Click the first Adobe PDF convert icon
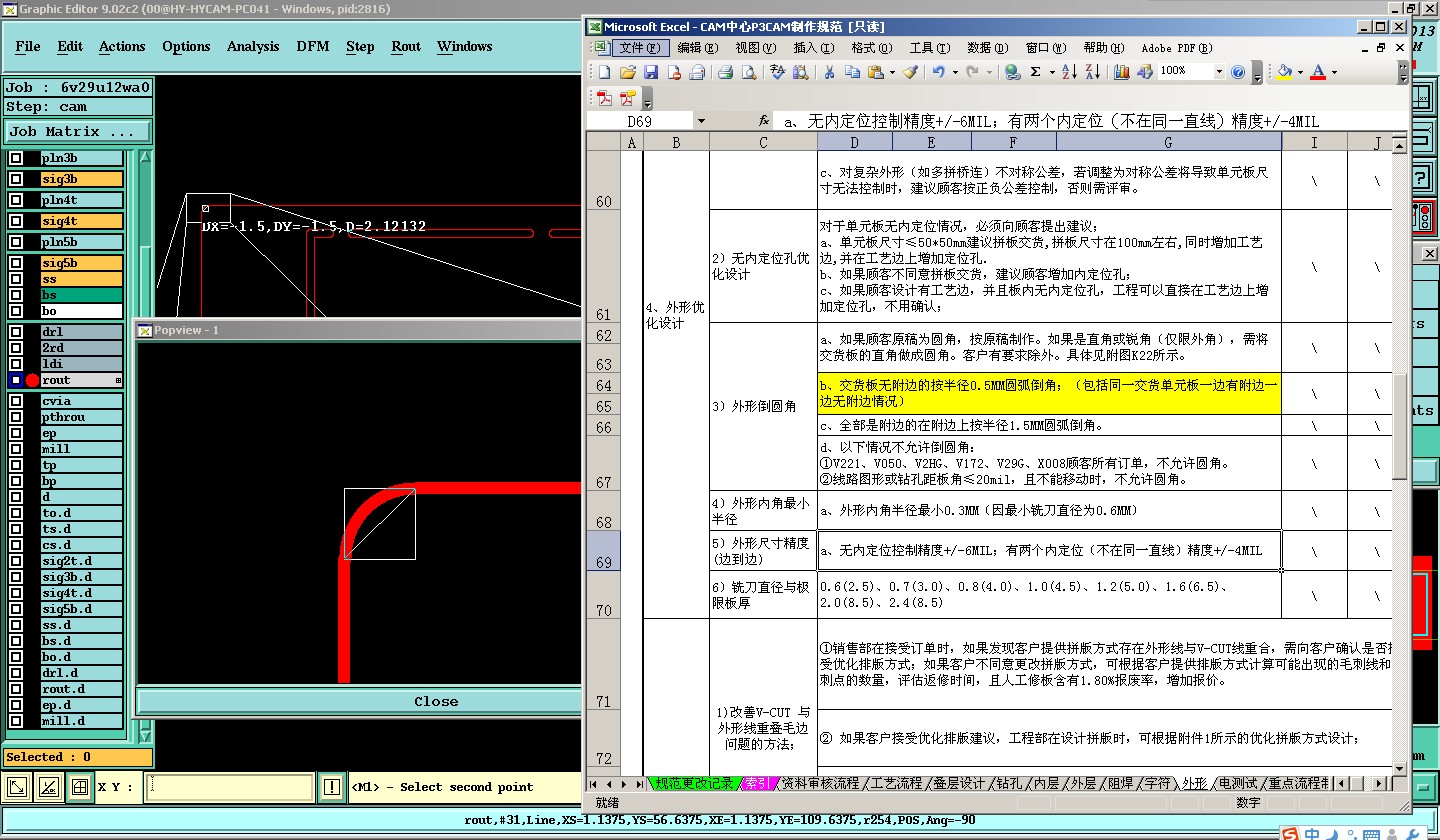This screenshot has height=840, width=1440. tap(604, 98)
